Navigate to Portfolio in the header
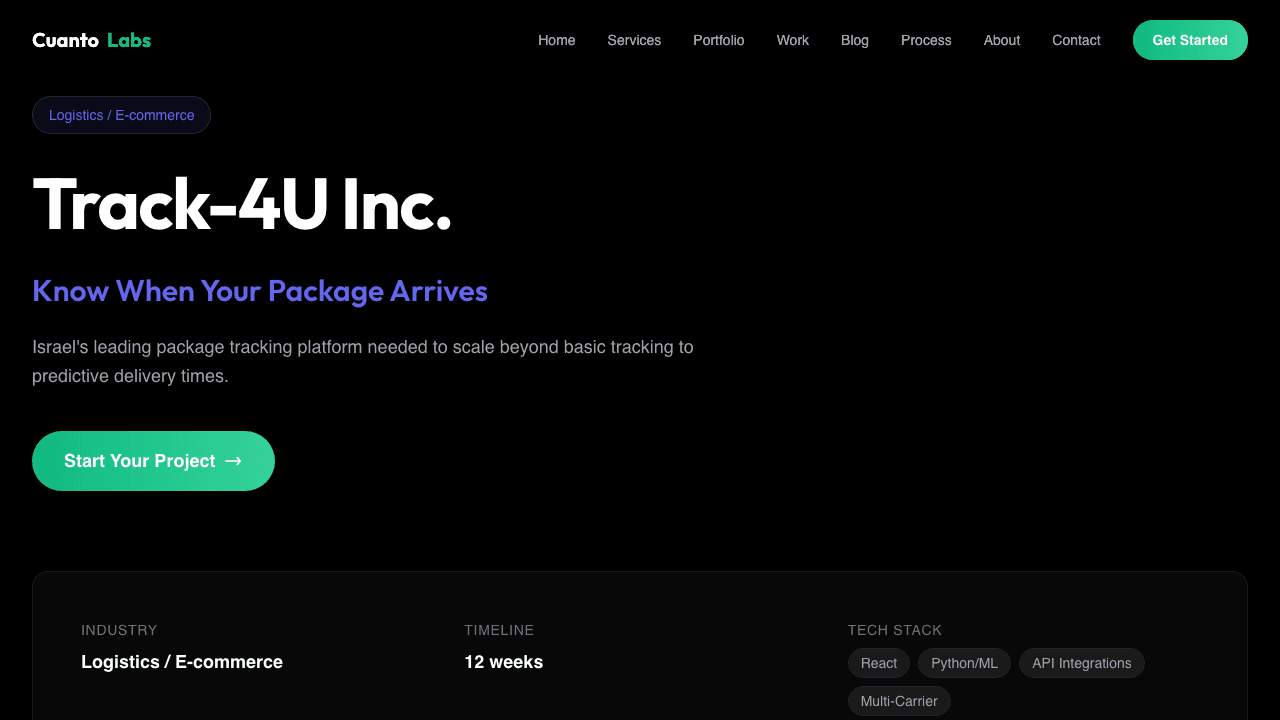This screenshot has width=1280, height=720. click(718, 40)
